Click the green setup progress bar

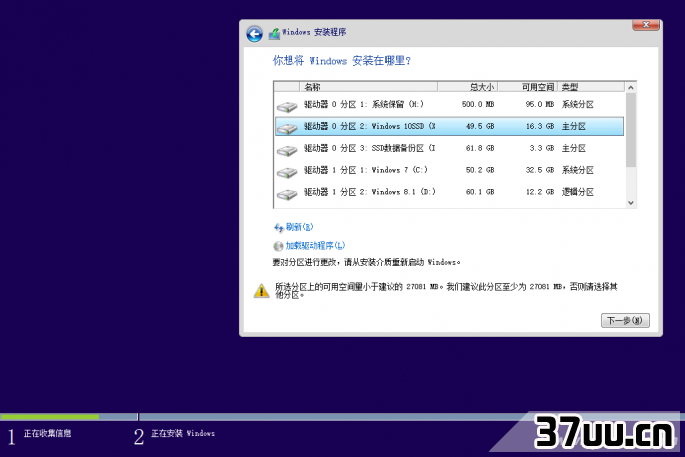click(49, 417)
